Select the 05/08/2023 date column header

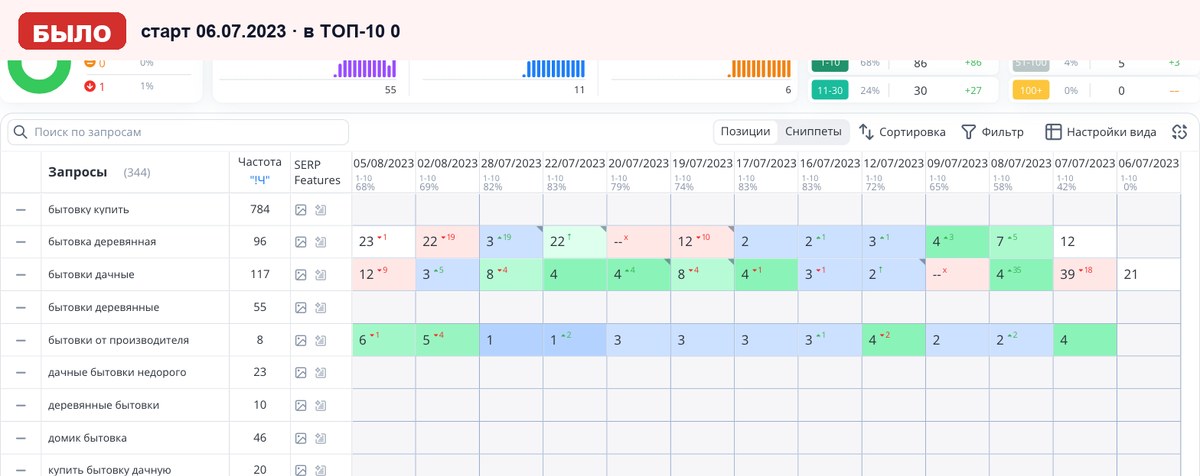(x=384, y=163)
